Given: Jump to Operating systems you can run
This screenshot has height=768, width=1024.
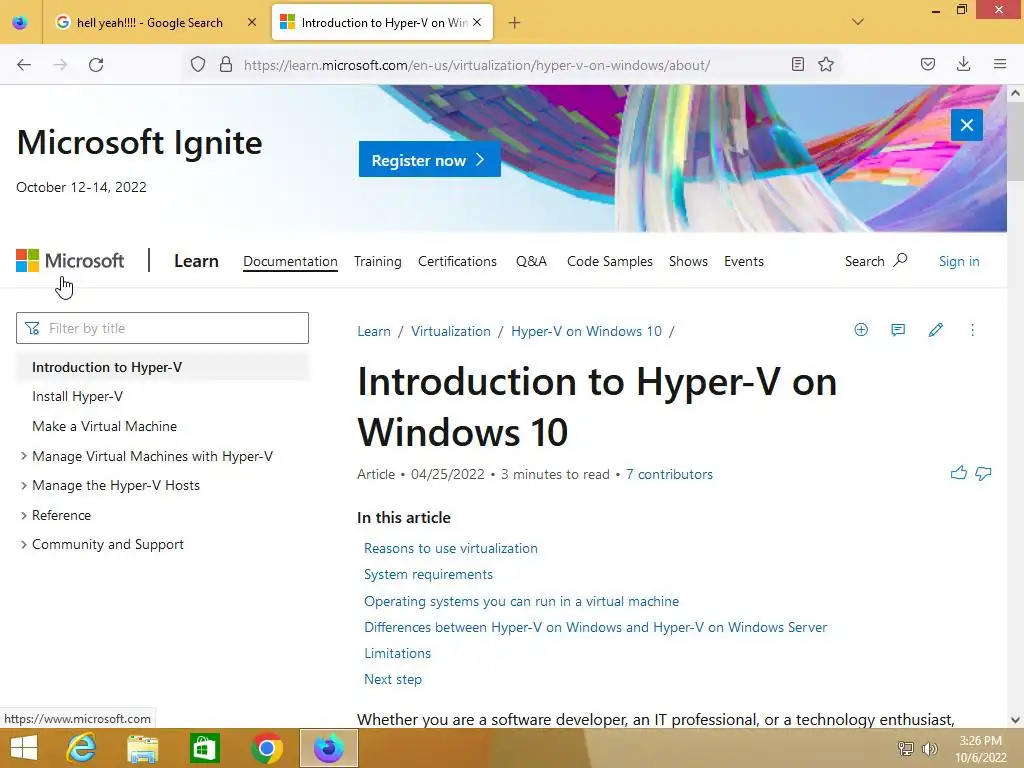Looking at the screenshot, I should pos(521,601).
